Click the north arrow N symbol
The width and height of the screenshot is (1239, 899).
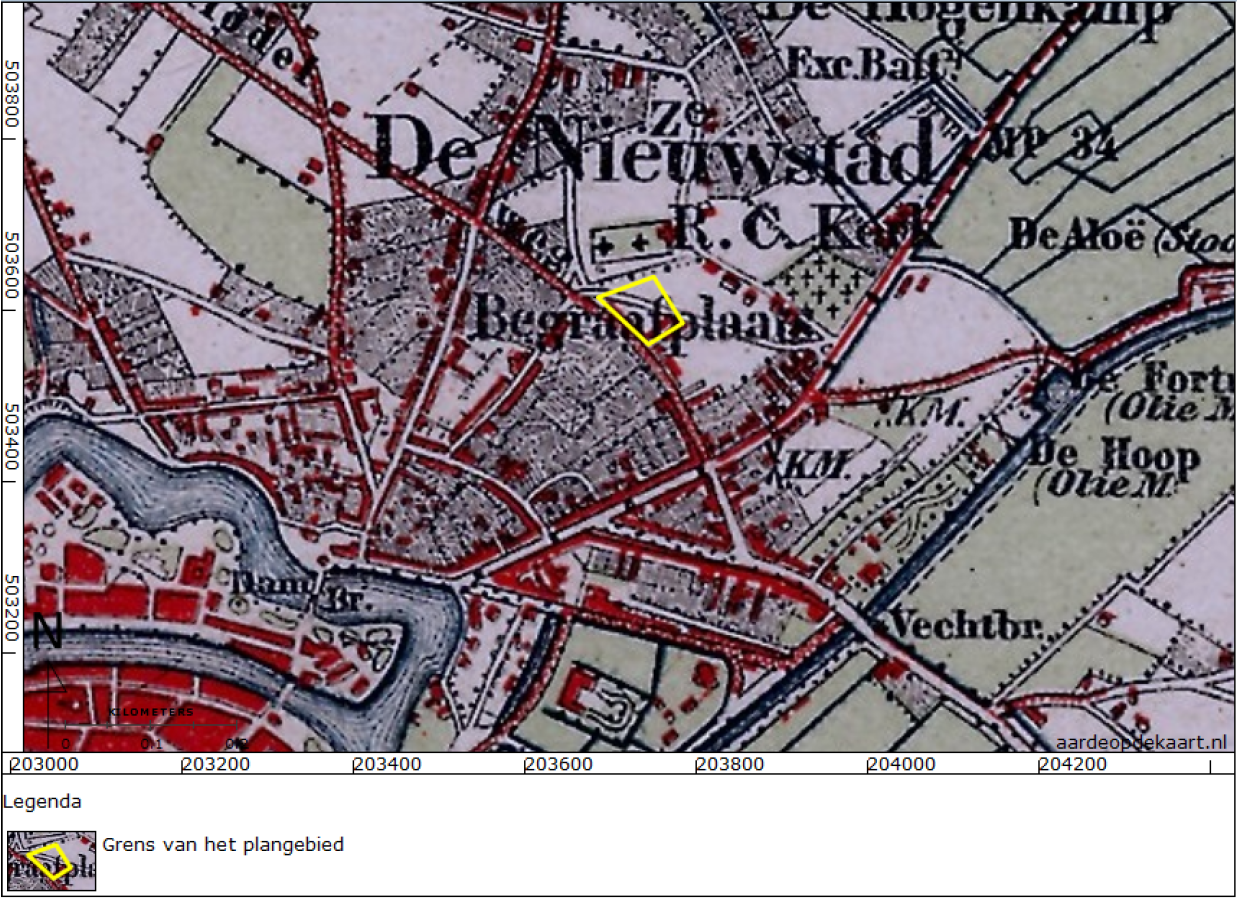[x=47, y=633]
